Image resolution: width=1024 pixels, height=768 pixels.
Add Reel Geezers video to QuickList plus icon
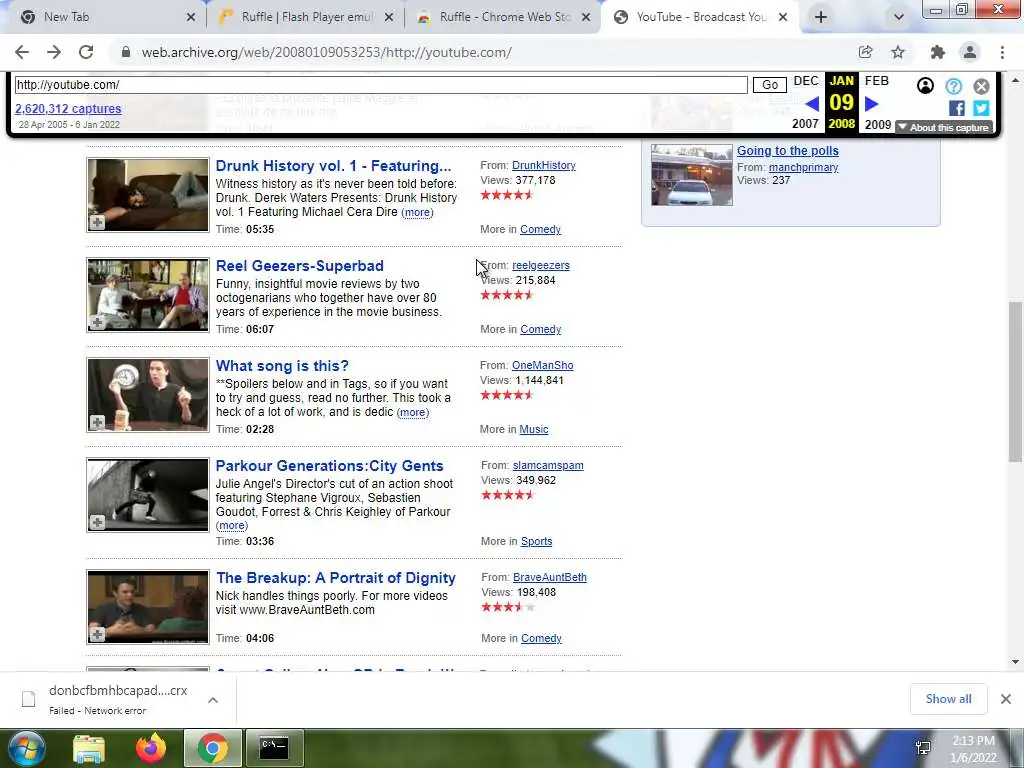coord(97,323)
